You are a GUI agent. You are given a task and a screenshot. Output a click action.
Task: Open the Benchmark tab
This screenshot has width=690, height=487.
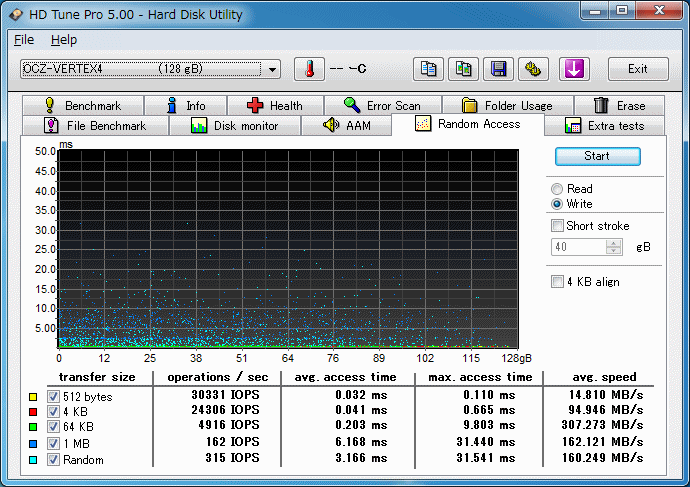[83, 106]
